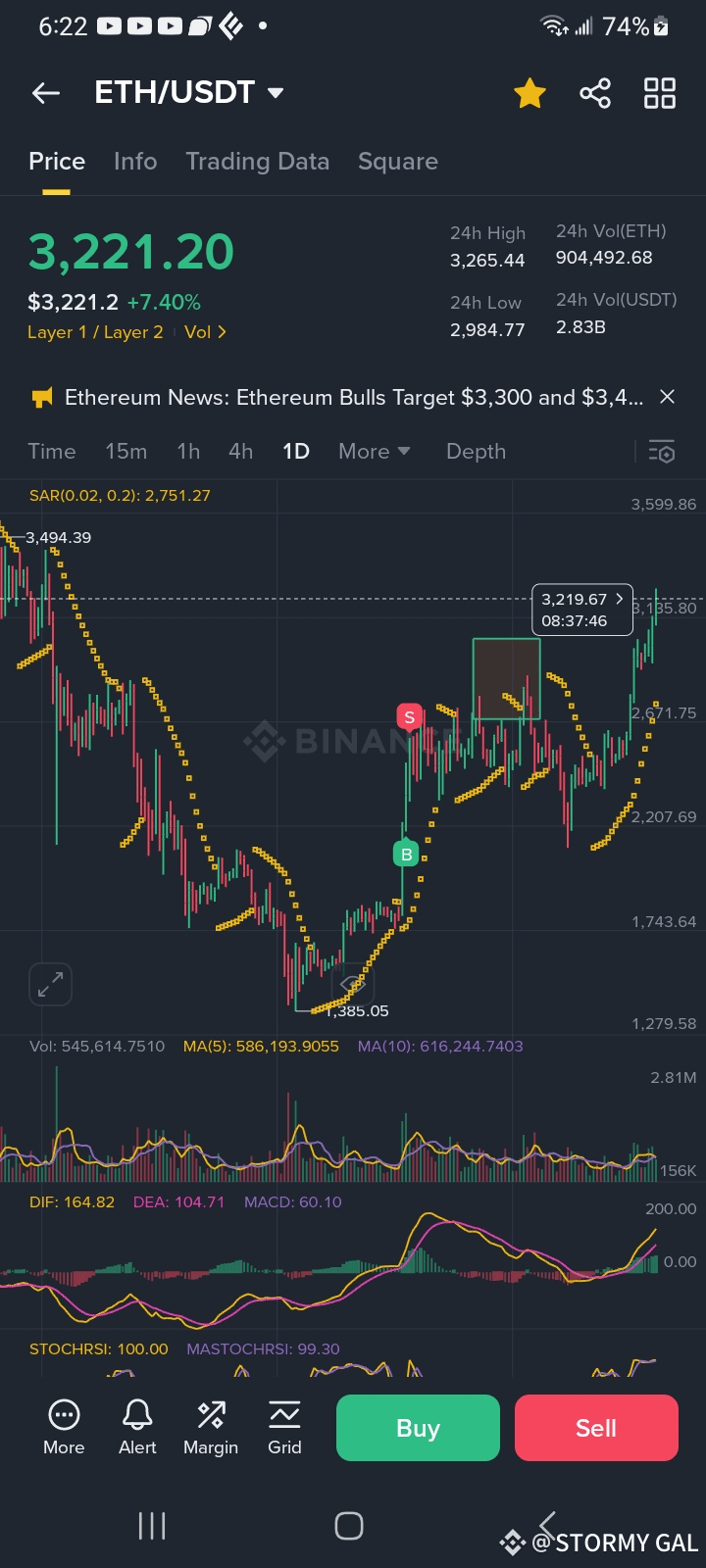The width and height of the screenshot is (706, 1568).
Task: Tap the Vol: 545,614.7510 volume label
Action: point(97,1047)
